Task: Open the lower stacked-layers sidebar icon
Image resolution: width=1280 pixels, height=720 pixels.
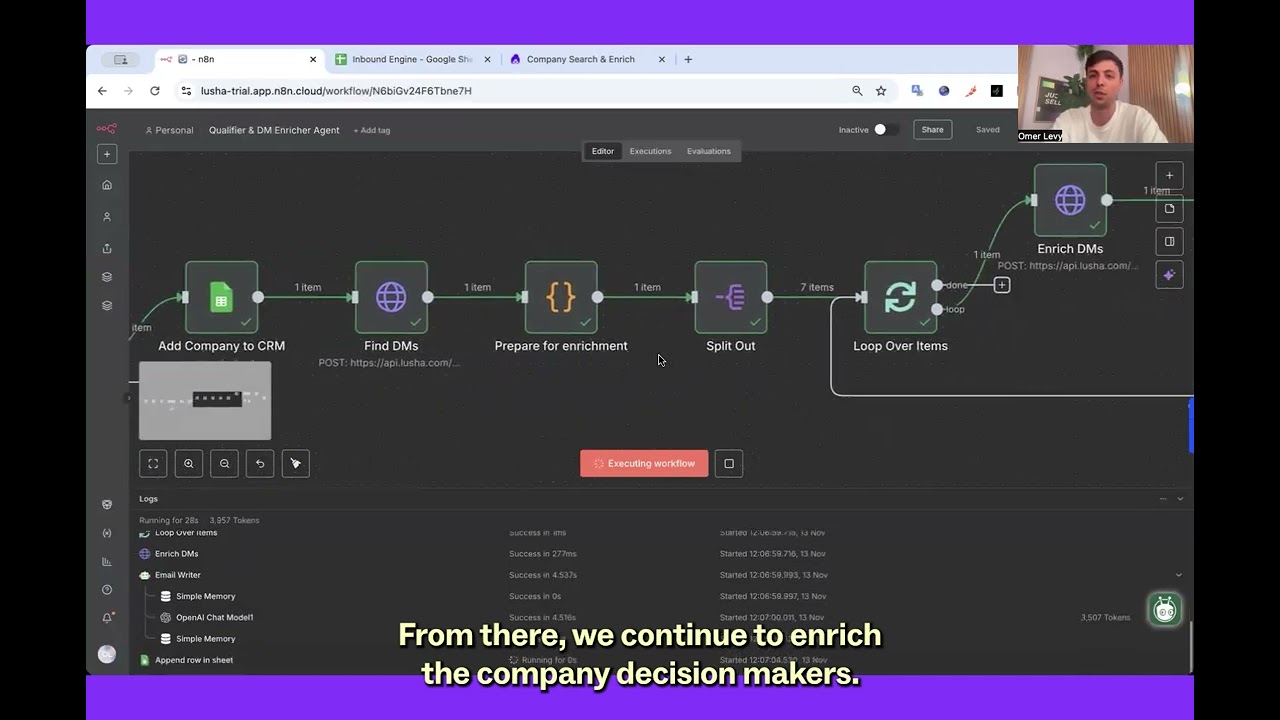Action: pyautogui.click(x=107, y=306)
